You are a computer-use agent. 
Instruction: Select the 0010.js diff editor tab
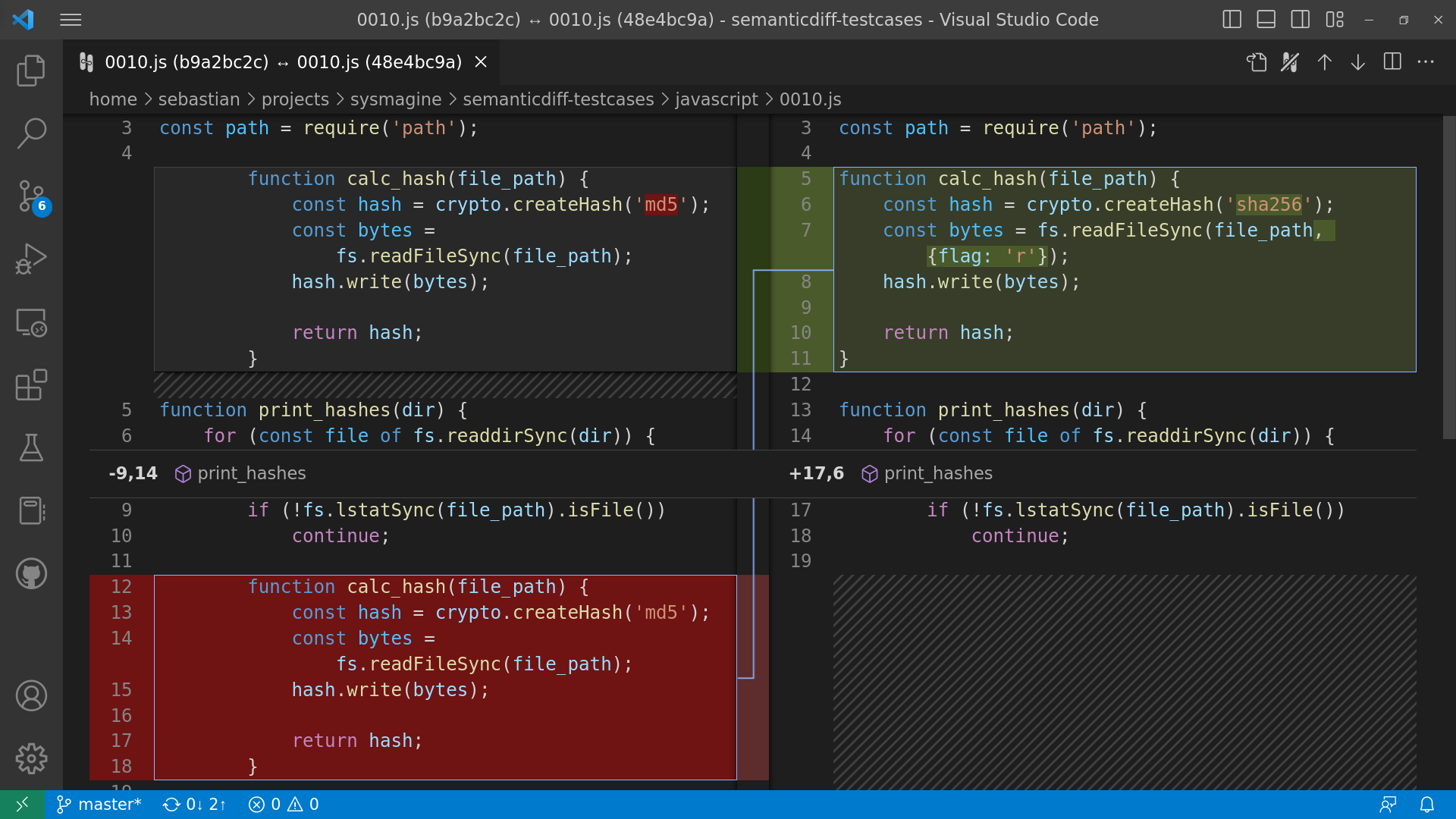(x=283, y=62)
